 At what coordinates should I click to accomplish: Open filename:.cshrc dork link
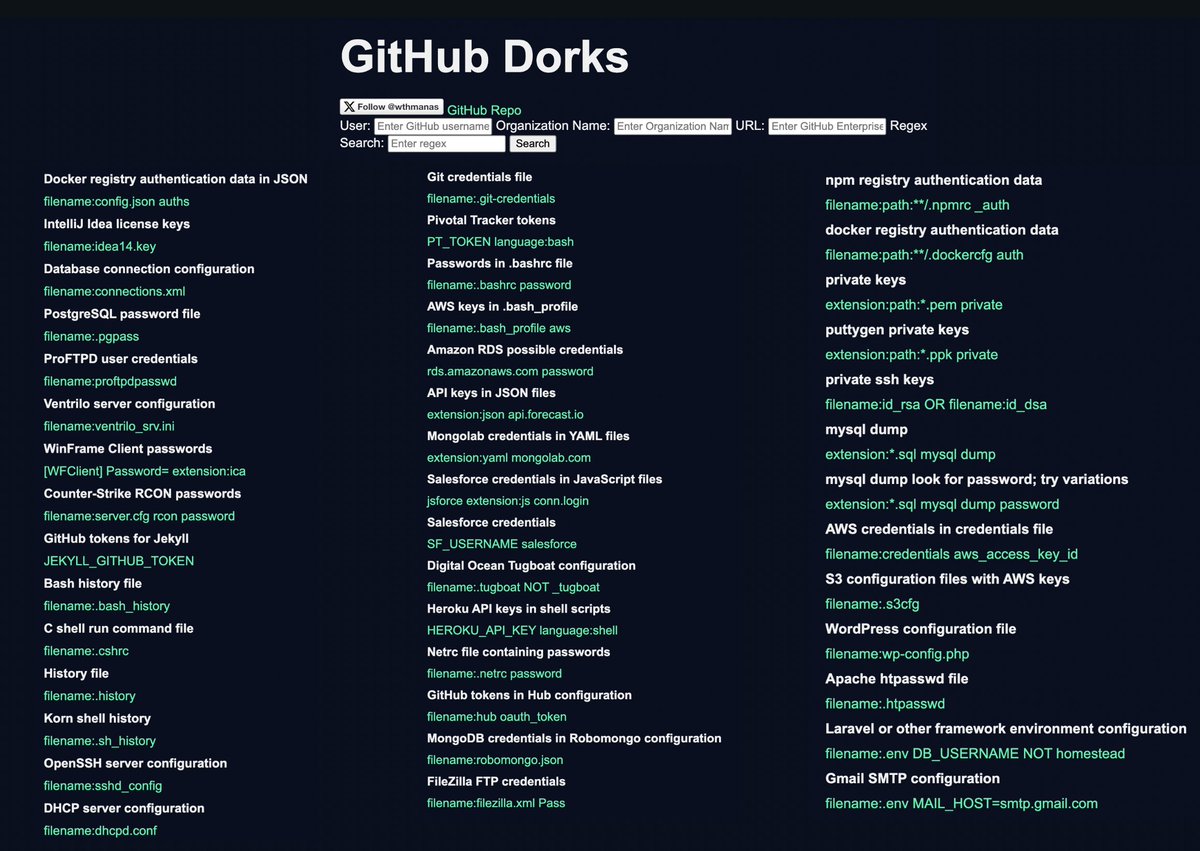pos(86,651)
